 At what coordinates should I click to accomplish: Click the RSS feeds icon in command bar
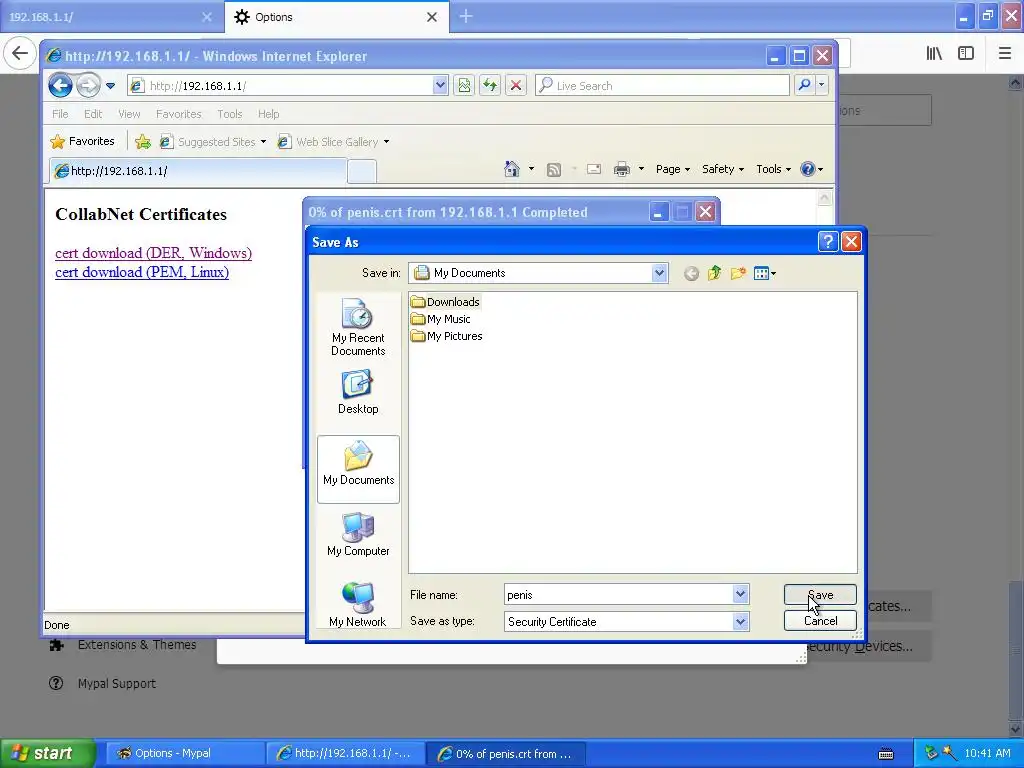click(x=554, y=170)
